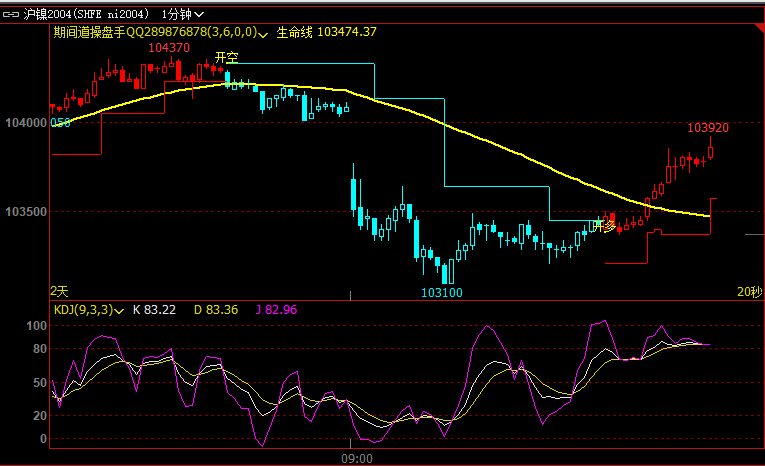Open the 1分钟 timeframe dropdown

(183, 15)
